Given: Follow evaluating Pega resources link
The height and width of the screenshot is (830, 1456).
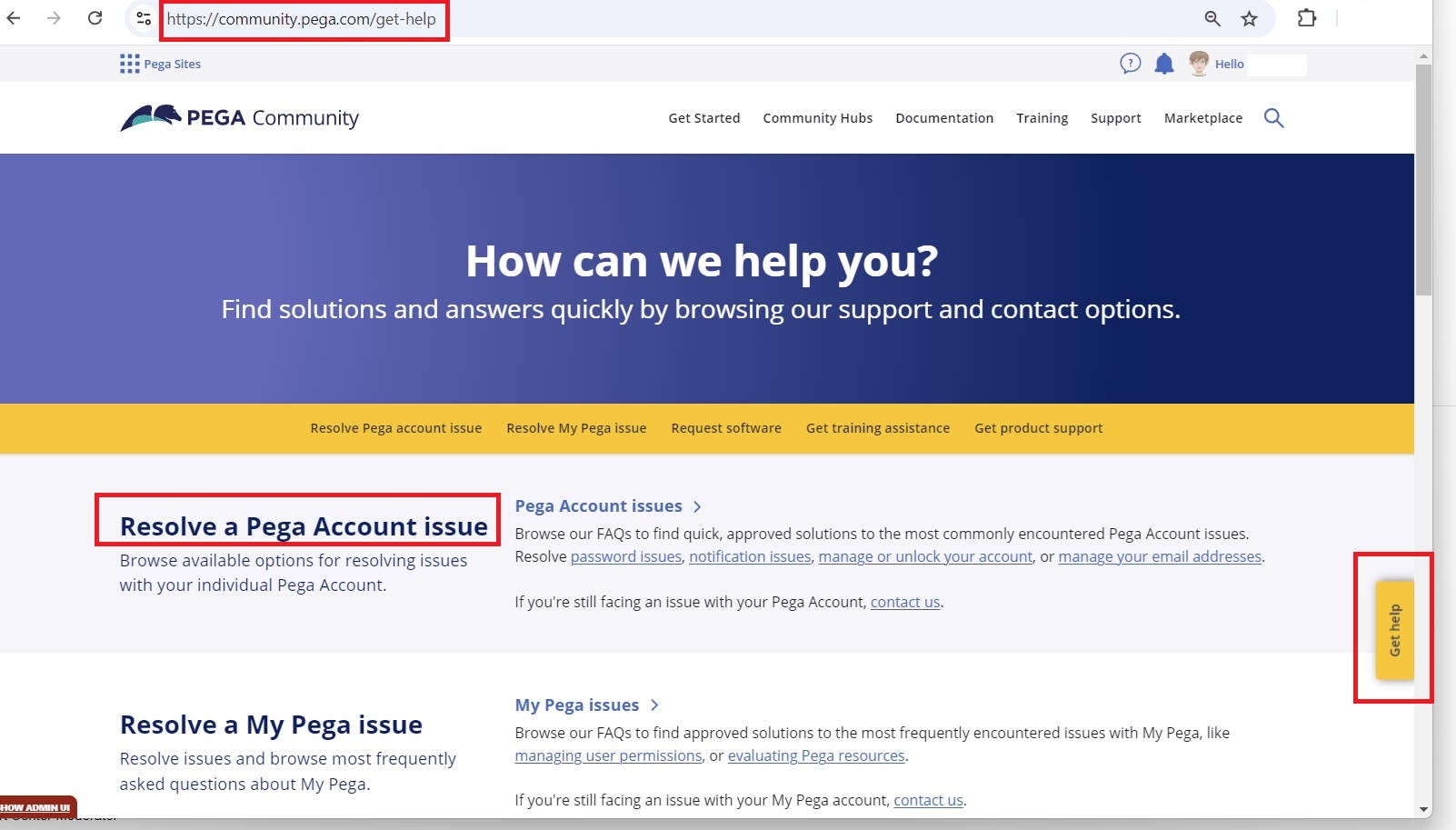Looking at the screenshot, I should 816,755.
